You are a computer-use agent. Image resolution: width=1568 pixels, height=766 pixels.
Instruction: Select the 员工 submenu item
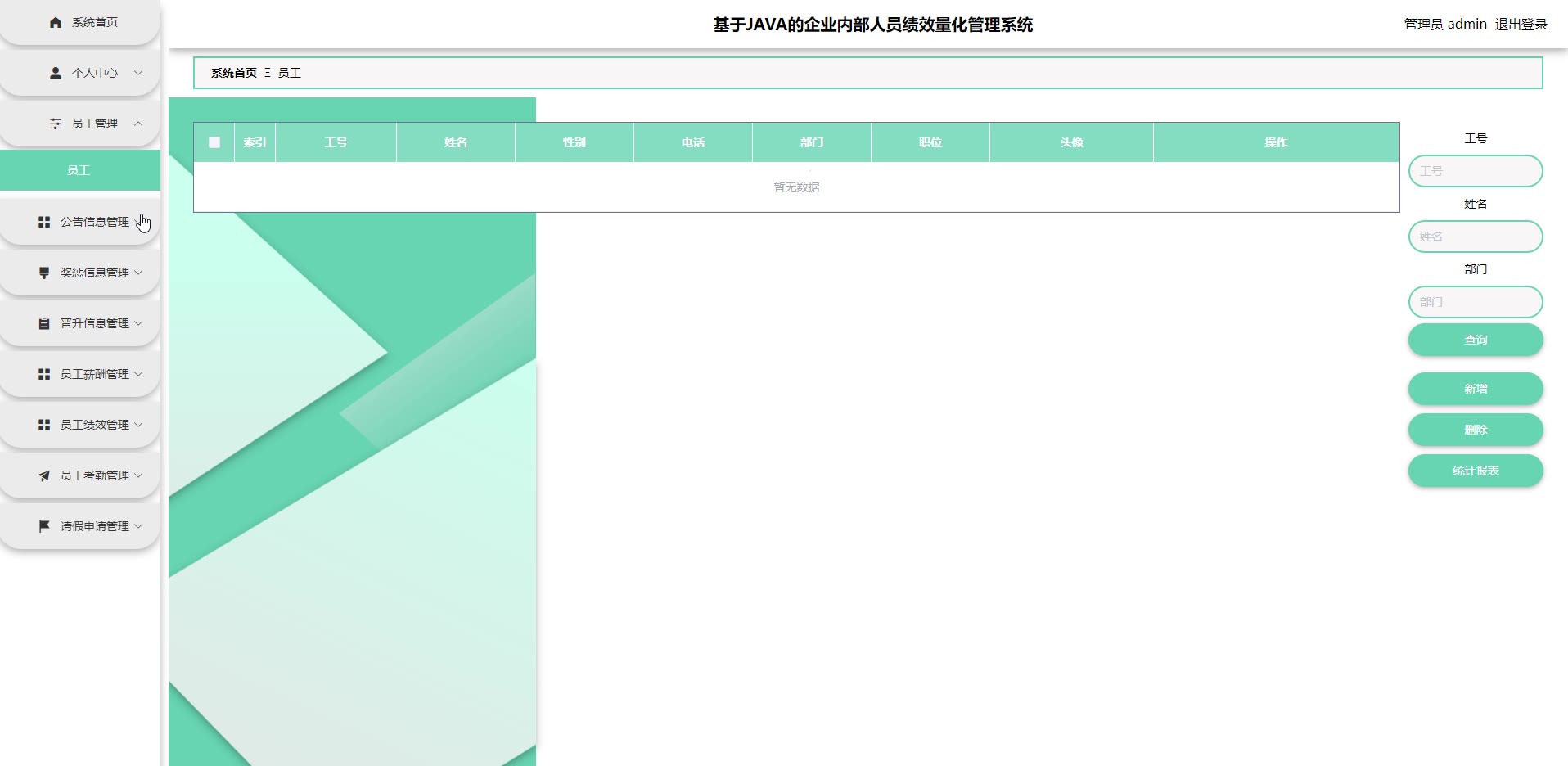pos(79,170)
